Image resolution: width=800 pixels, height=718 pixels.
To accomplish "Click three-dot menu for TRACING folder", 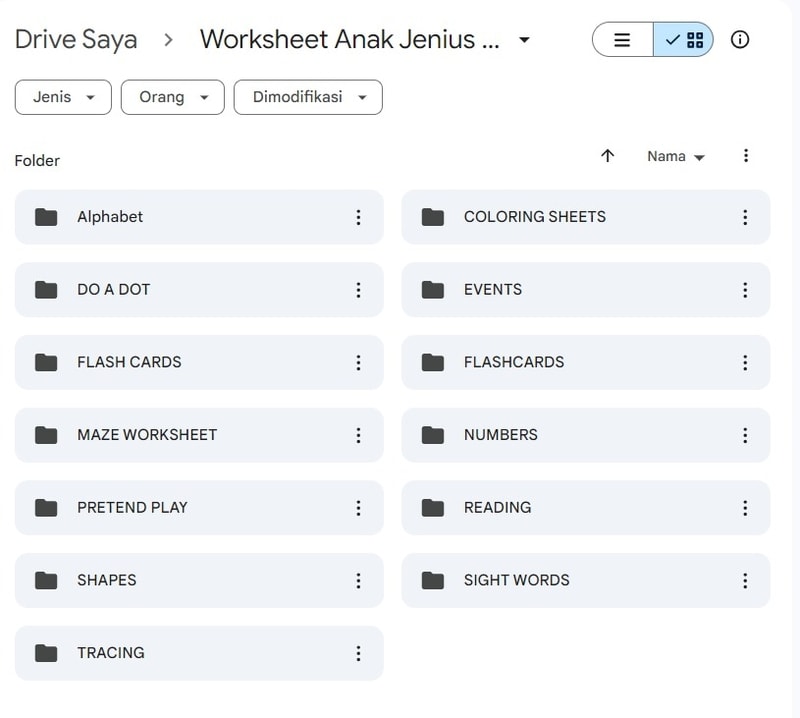I will point(358,653).
